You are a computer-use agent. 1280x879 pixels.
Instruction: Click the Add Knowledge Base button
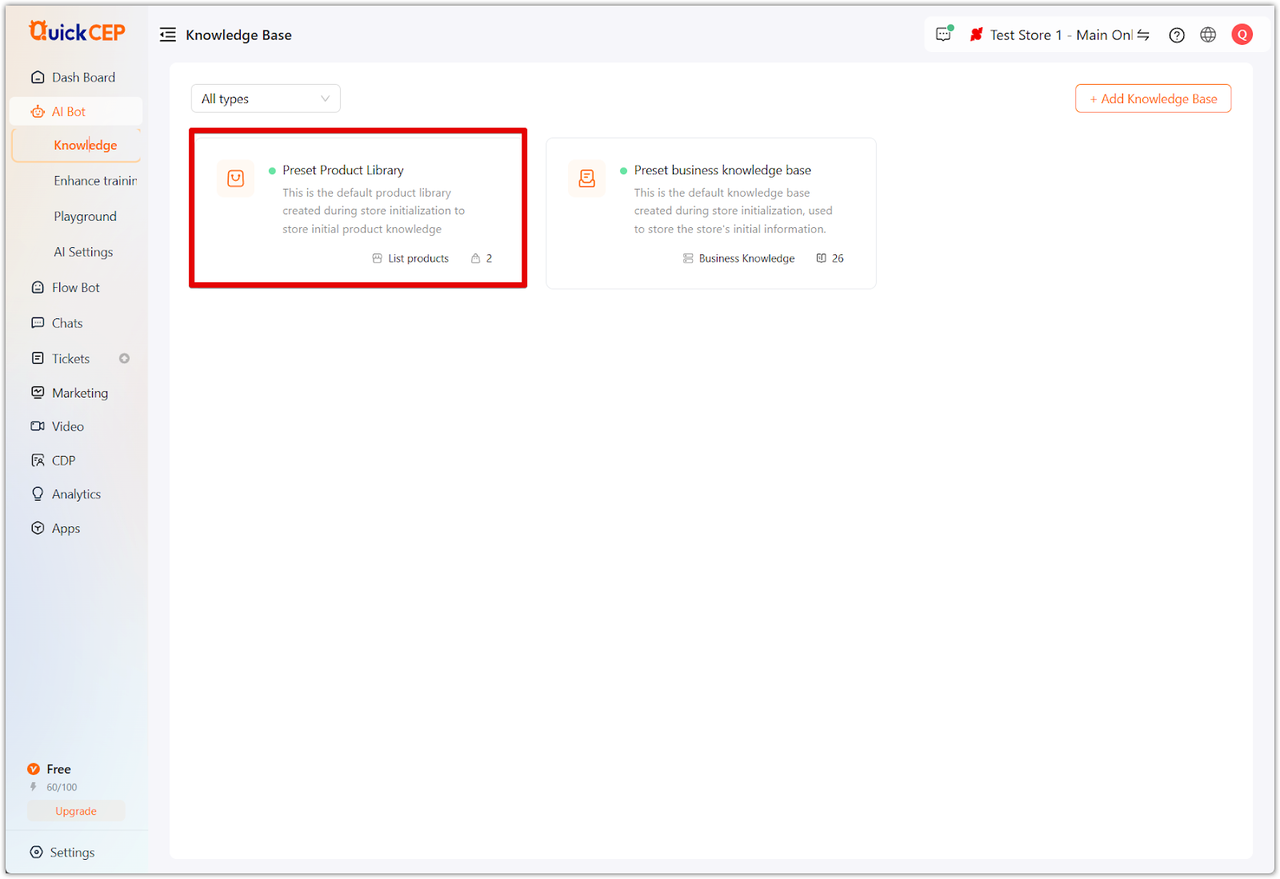pos(1153,99)
